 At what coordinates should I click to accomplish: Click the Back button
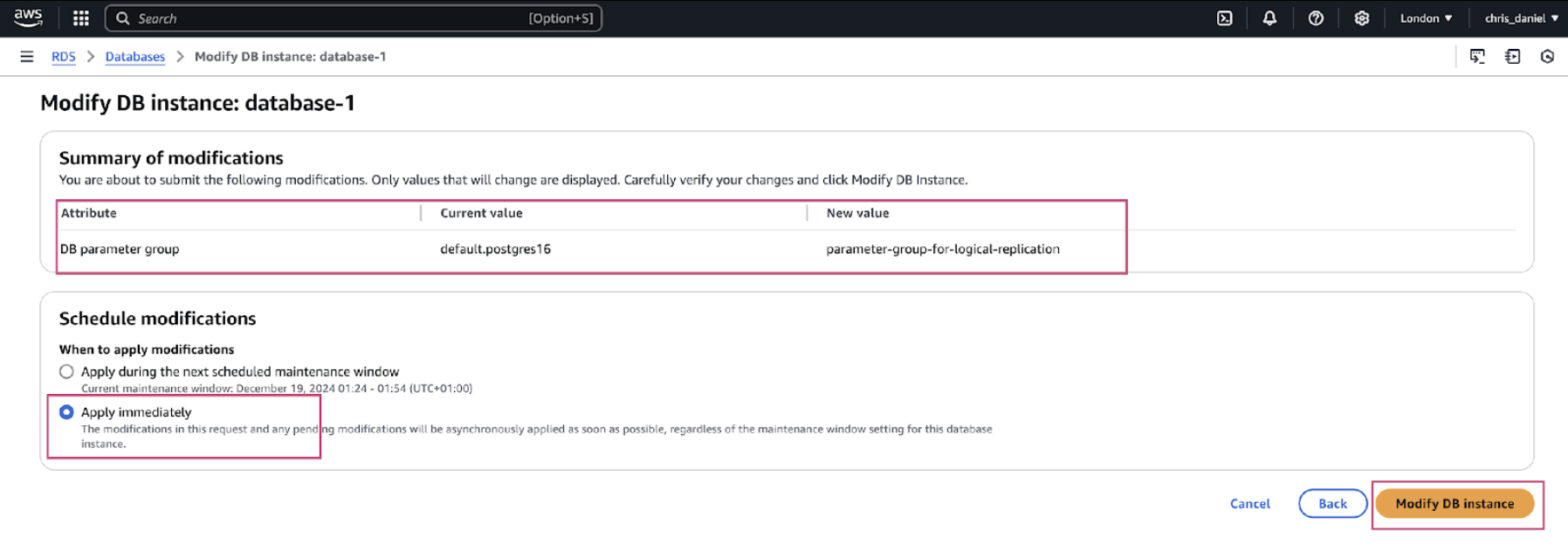[1332, 504]
